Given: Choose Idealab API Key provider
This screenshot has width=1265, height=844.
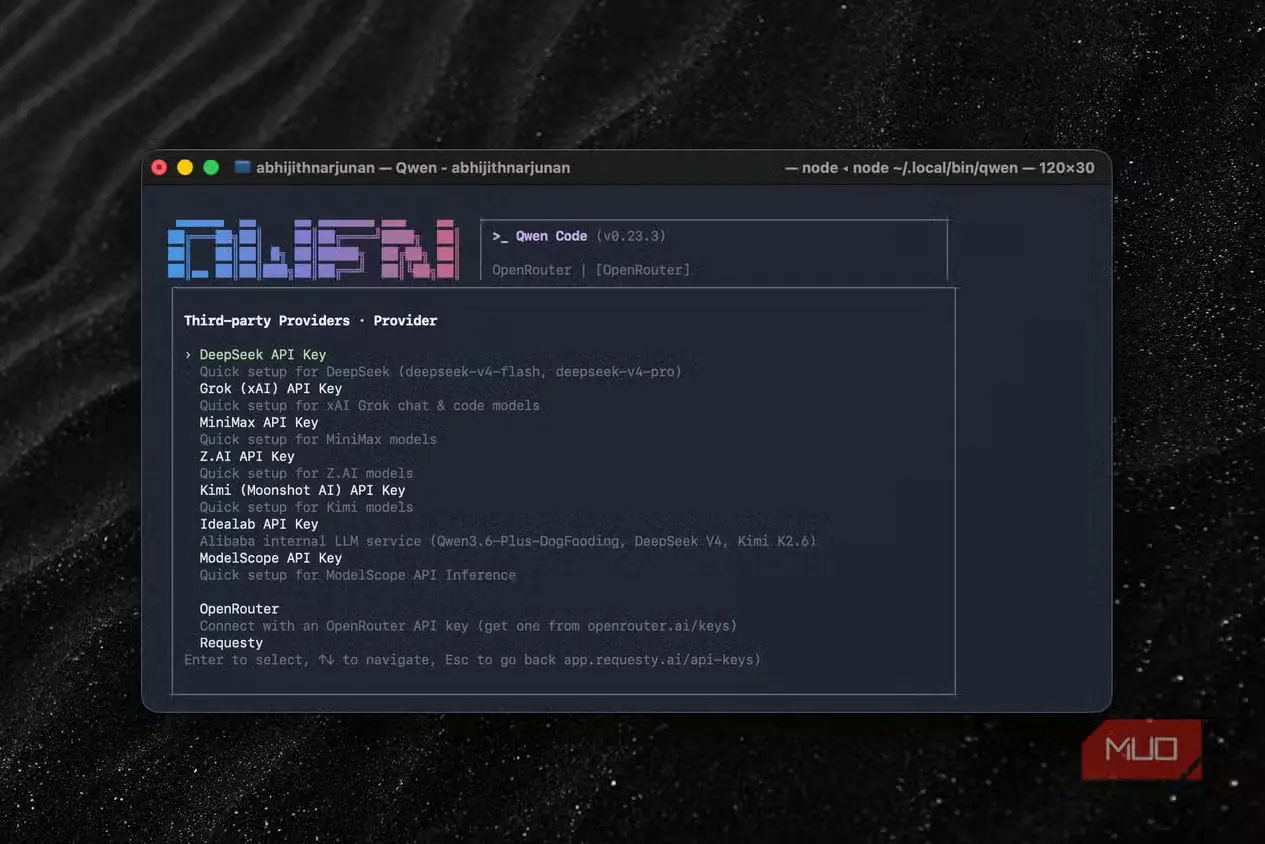Looking at the screenshot, I should (259, 525).
